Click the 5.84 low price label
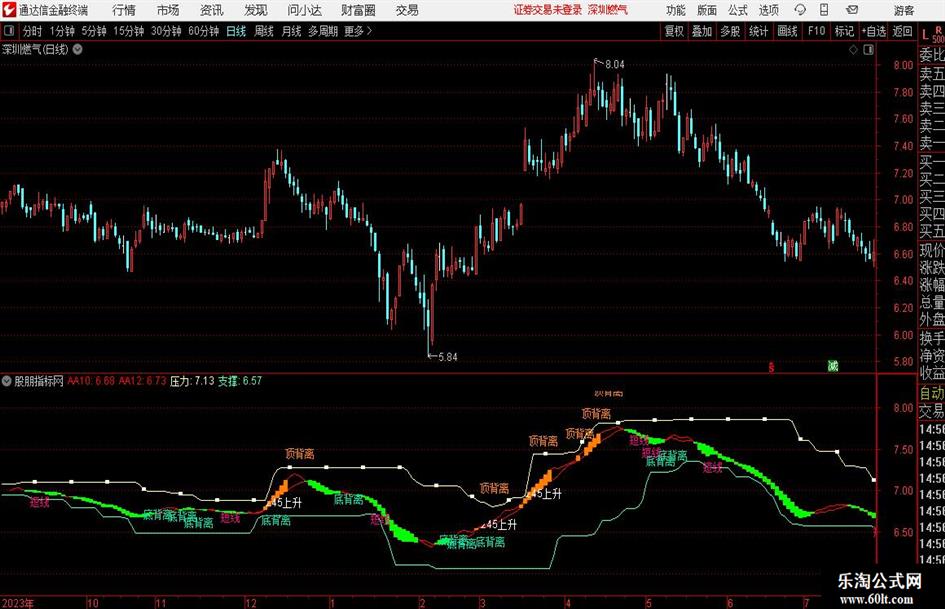The height and width of the screenshot is (609, 945). [x=448, y=357]
